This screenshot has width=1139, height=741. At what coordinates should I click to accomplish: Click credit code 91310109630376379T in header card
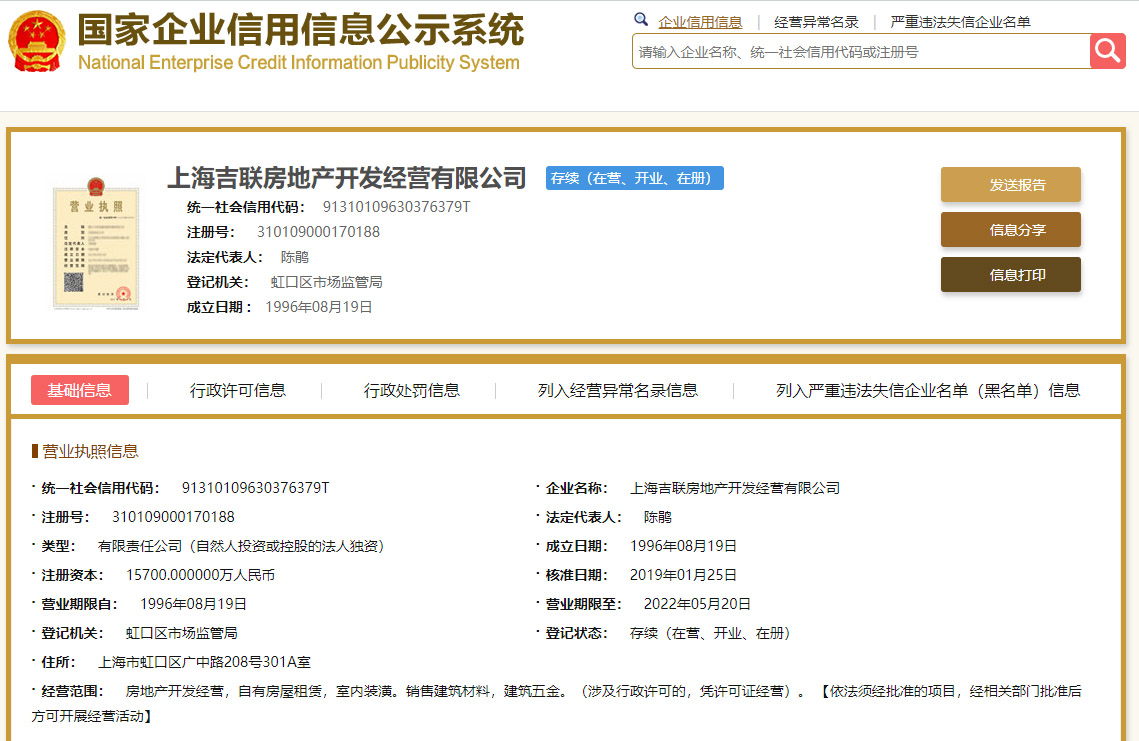pos(396,207)
